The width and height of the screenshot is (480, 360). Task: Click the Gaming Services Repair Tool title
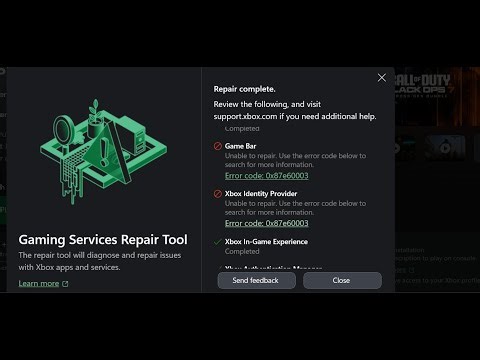pyautogui.click(x=103, y=240)
